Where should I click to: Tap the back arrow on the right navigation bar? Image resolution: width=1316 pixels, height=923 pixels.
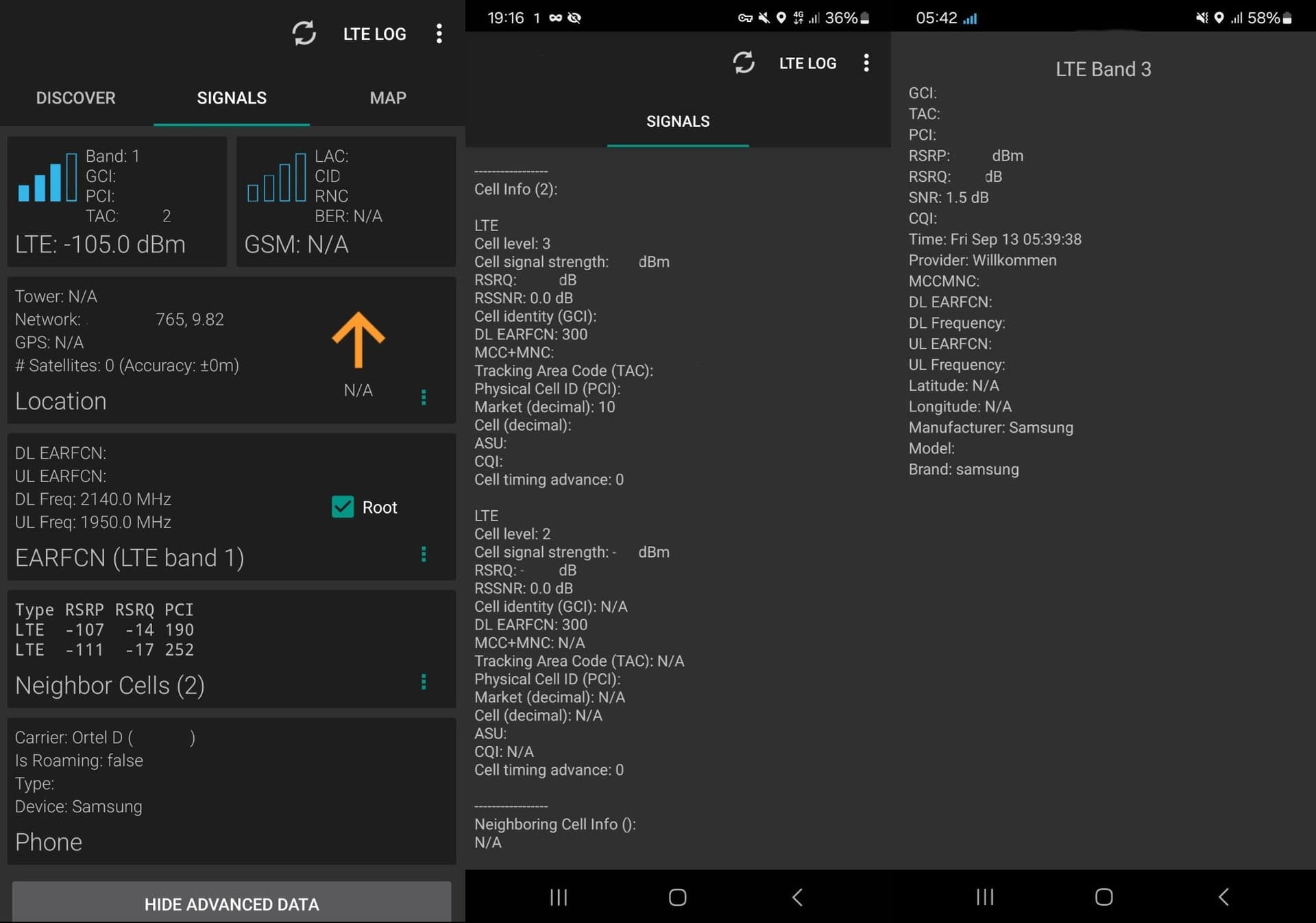1223,896
